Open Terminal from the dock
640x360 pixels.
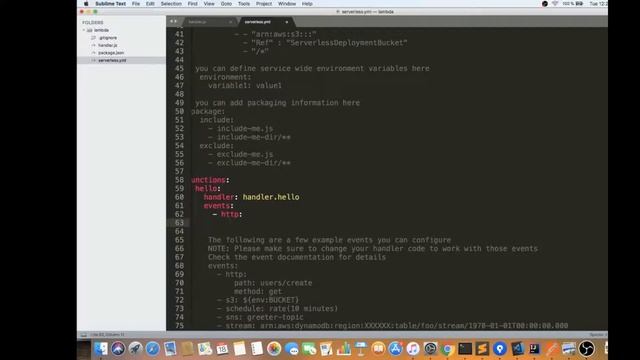(465, 349)
